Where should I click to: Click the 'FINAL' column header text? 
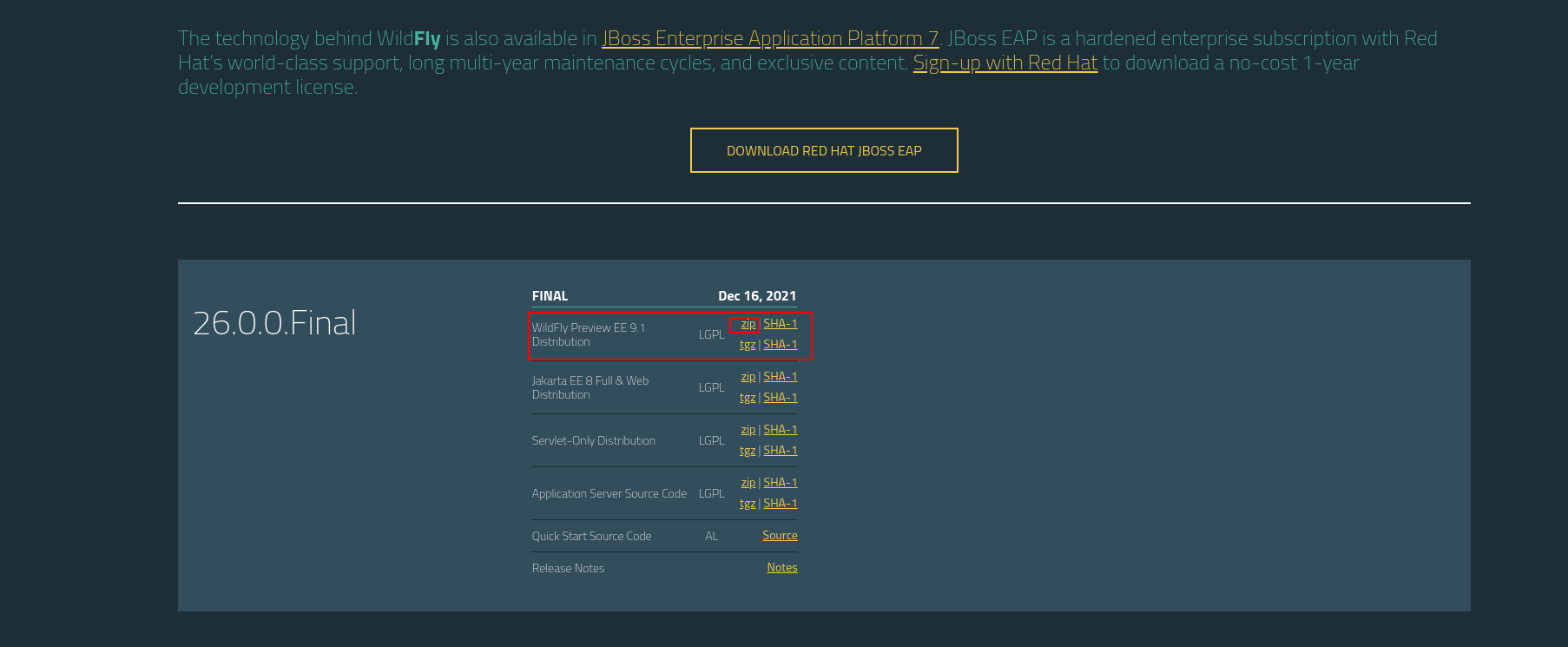point(550,296)
